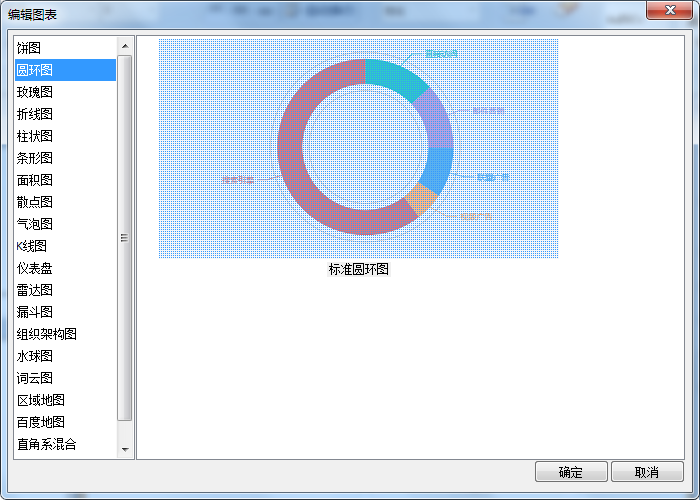Select 饼图 chart type
This screenshot has width=700, height=500.
pos(30,48)
